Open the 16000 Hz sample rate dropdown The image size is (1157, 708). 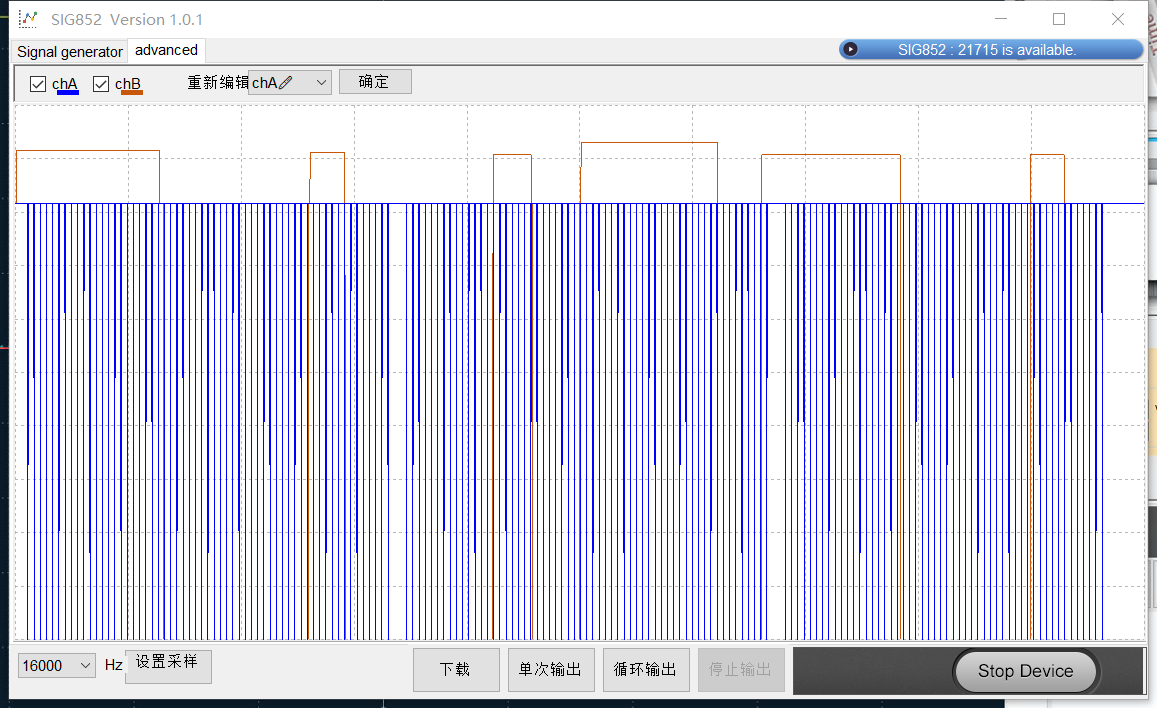coord(57,665)
